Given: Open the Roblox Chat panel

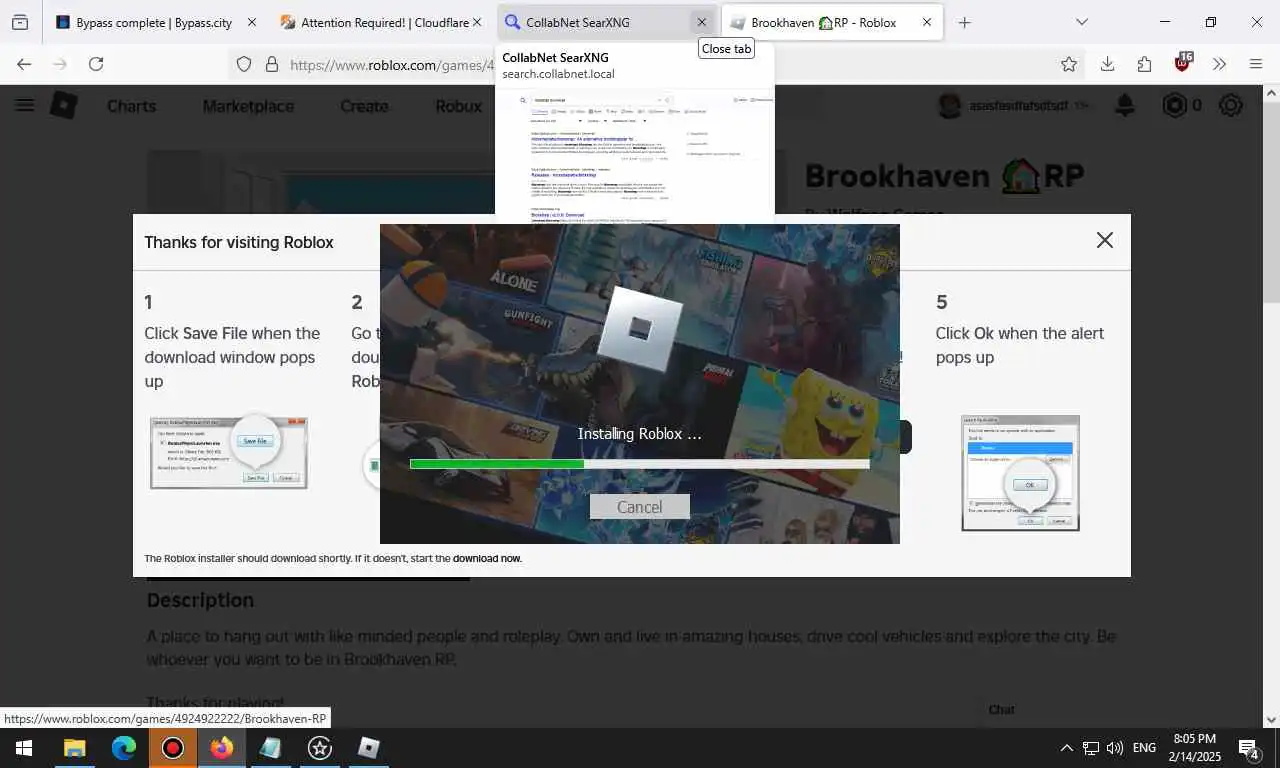Looking at the screenshot, I should 1001,709.
